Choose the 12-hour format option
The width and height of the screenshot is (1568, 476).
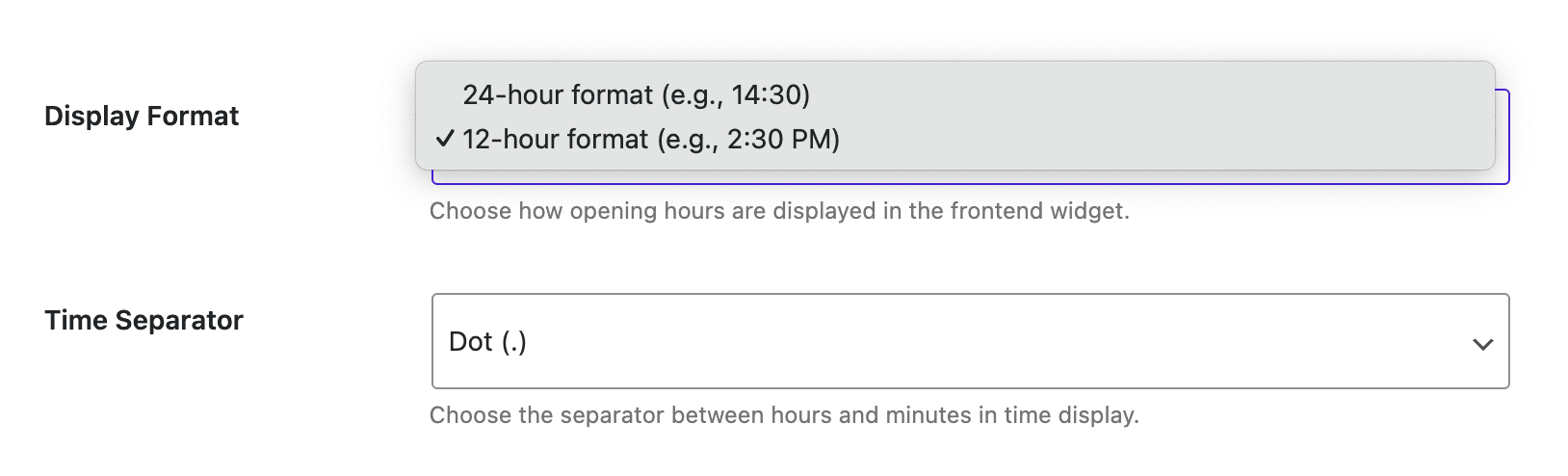651,140
